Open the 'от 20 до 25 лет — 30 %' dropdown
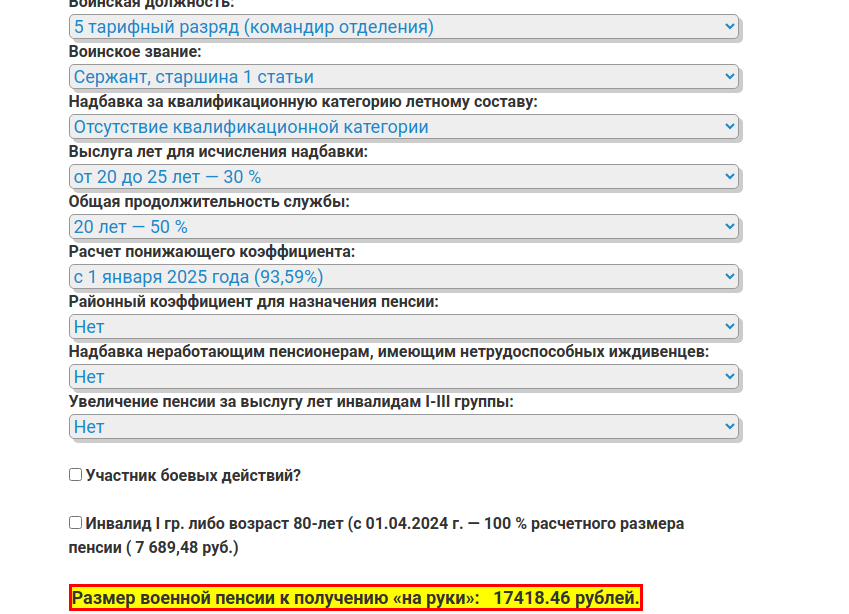This screenshot has width=849, height=614. click(x=403, y=177)
